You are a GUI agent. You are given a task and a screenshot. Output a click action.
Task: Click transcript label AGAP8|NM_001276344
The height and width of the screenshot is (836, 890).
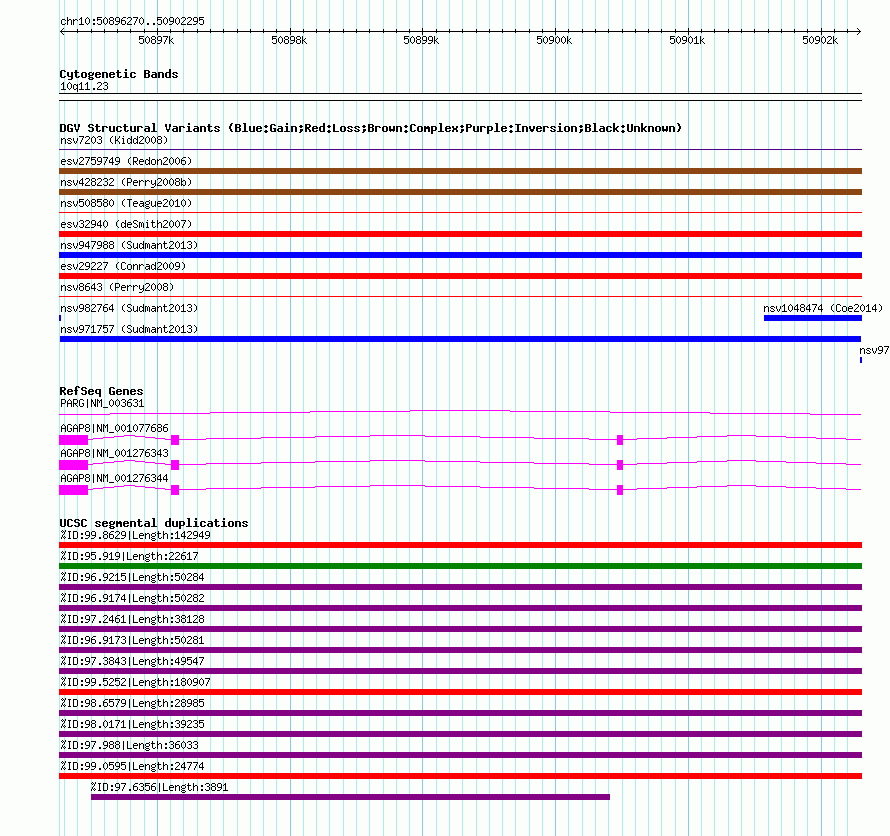coord(114,478)
